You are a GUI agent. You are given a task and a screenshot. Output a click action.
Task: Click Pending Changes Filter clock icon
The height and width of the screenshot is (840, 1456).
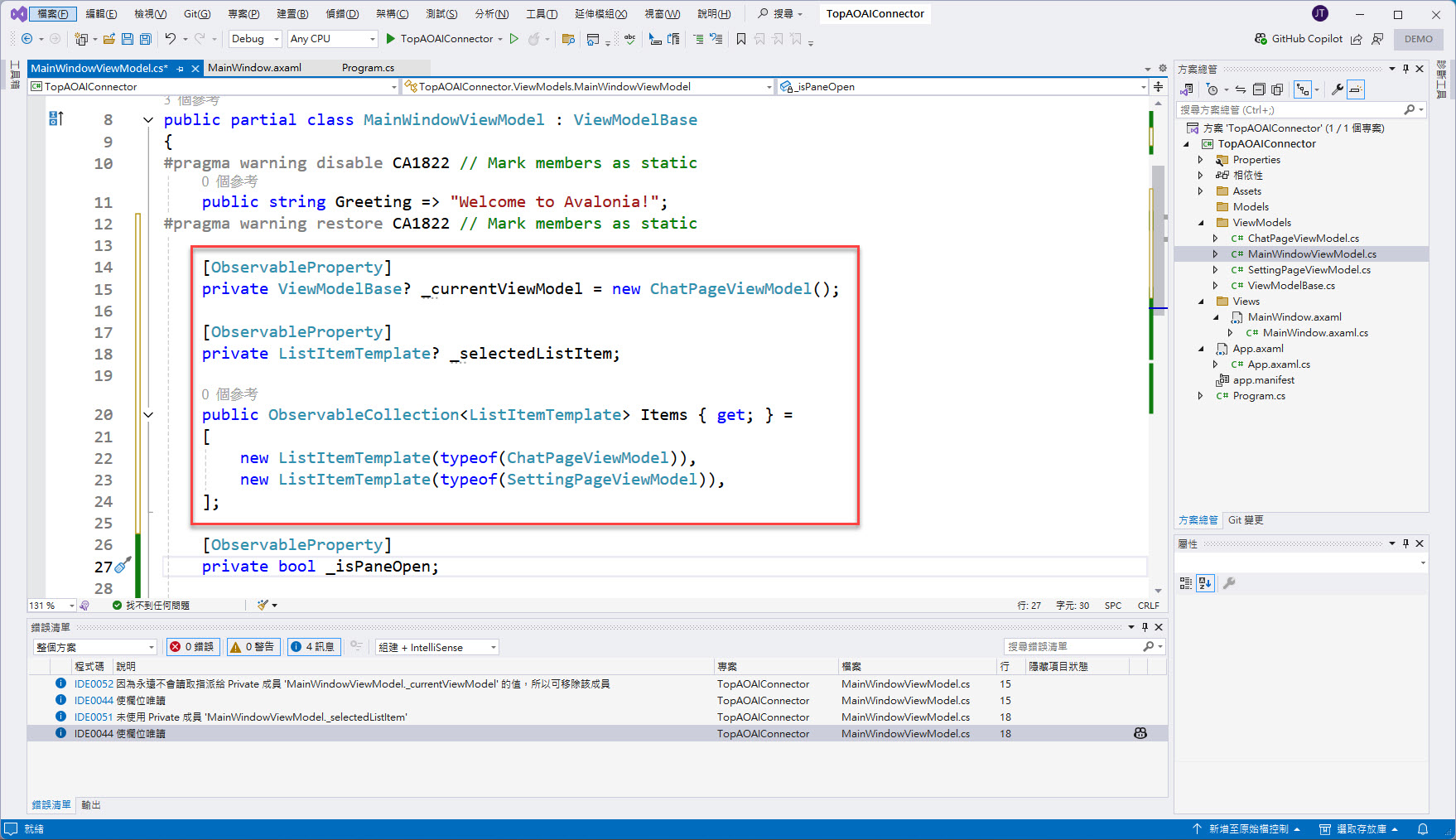coord(1213,89)
